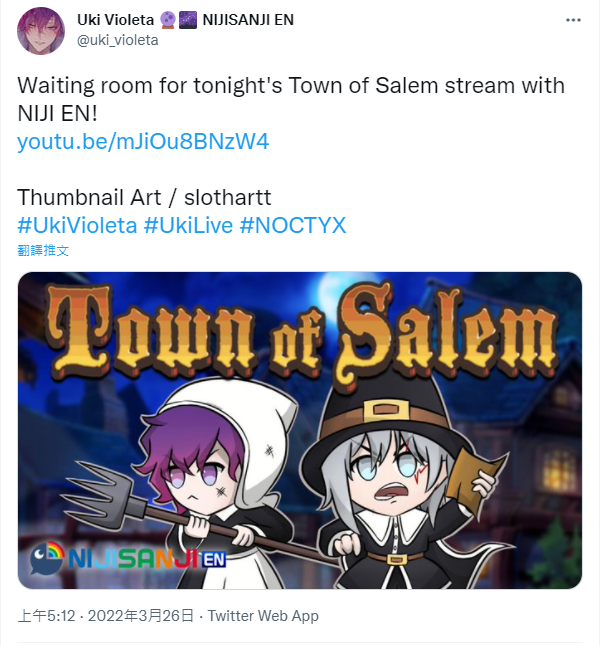Open the youtu.be/mJiOu8BNzW4 link
602x645 pixels.
point(143,142)
